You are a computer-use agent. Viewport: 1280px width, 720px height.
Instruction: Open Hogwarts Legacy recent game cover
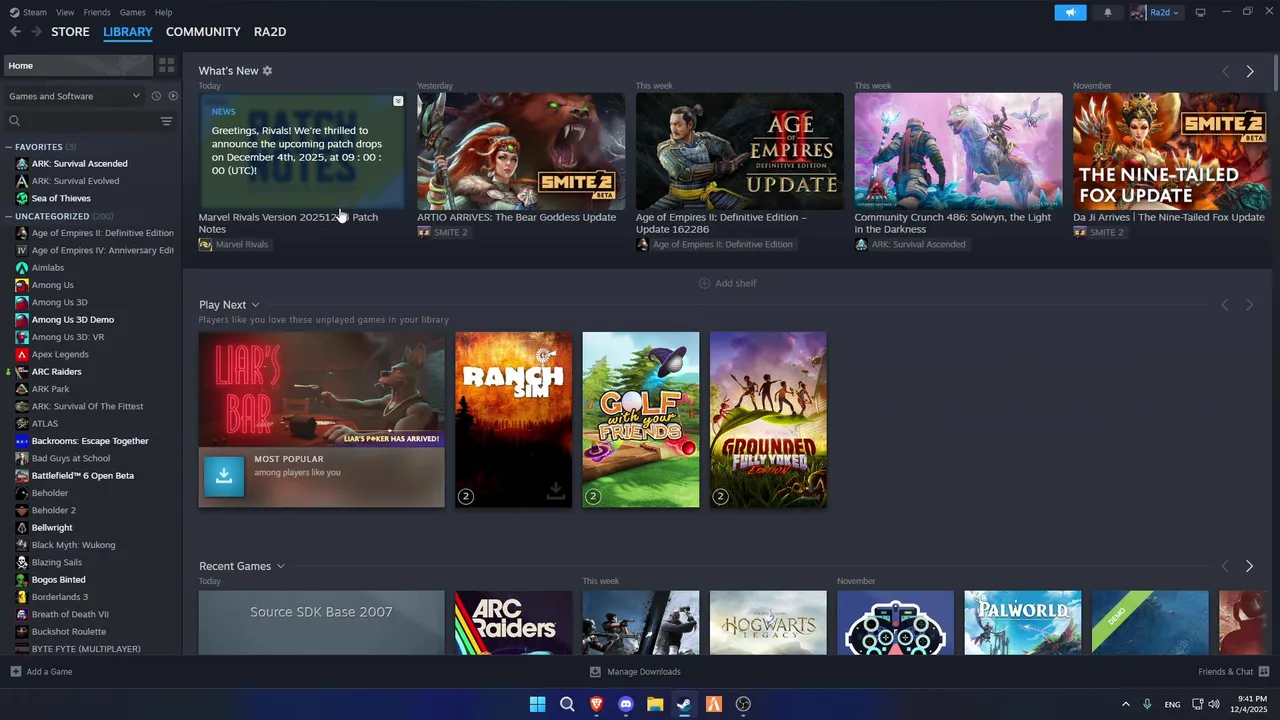pos(768,623)
